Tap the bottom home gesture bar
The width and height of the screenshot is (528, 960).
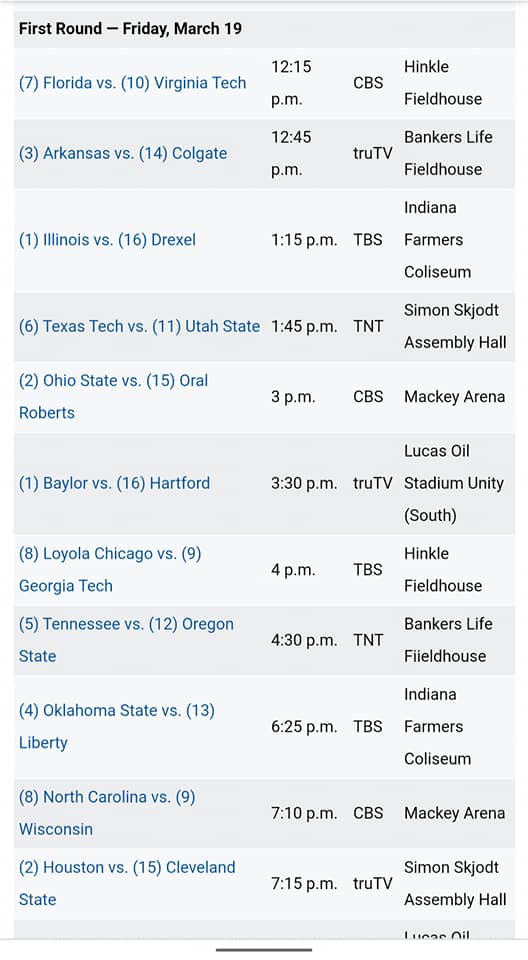point(264,950)
